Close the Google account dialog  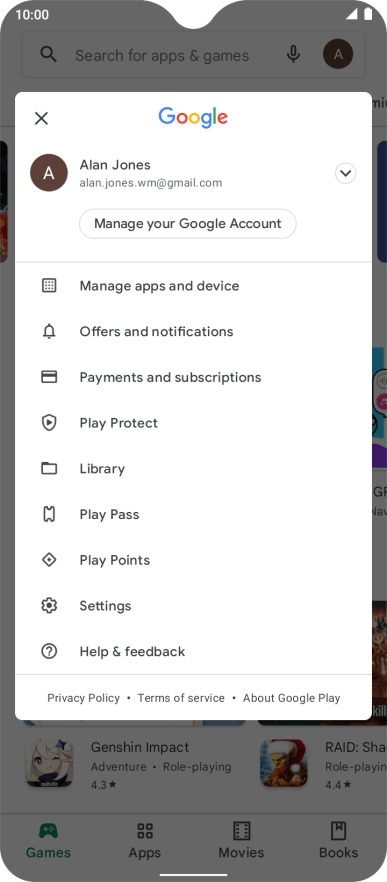pos(41,118)
